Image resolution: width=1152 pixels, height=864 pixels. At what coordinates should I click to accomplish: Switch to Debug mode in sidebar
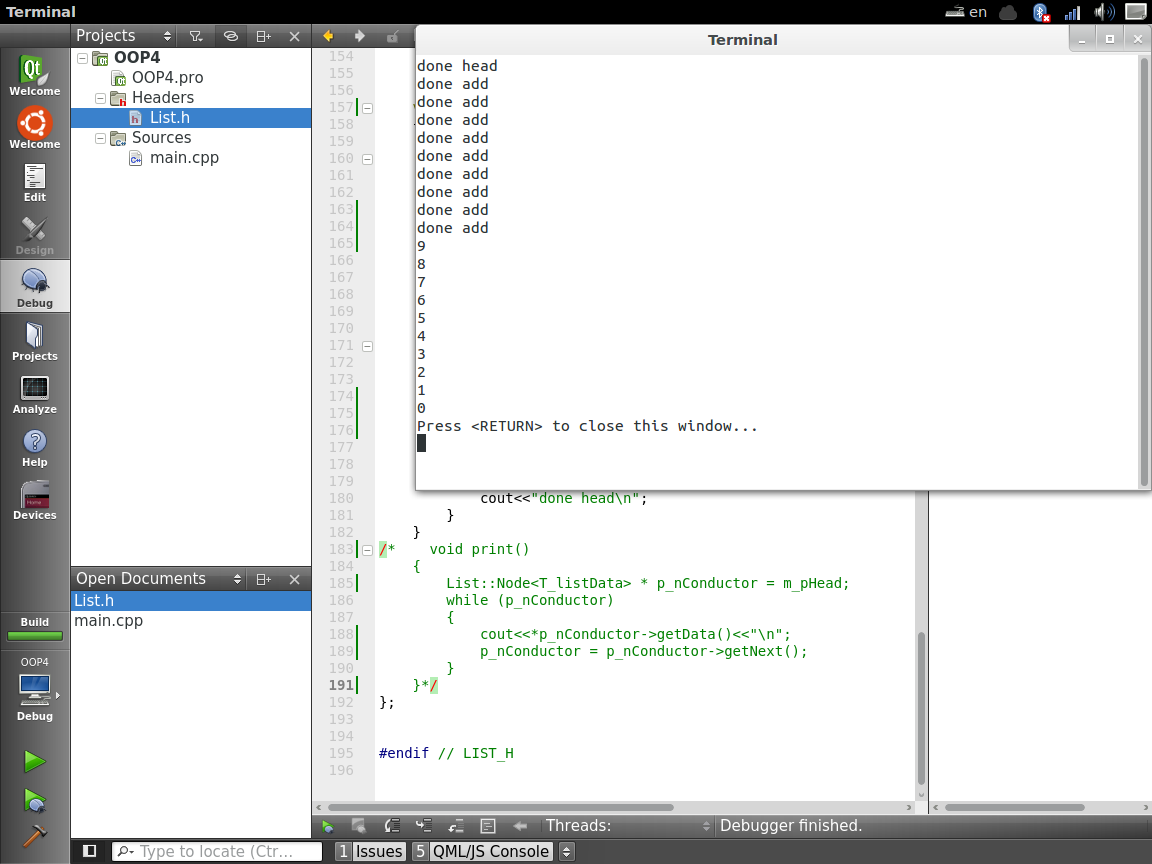34,287
